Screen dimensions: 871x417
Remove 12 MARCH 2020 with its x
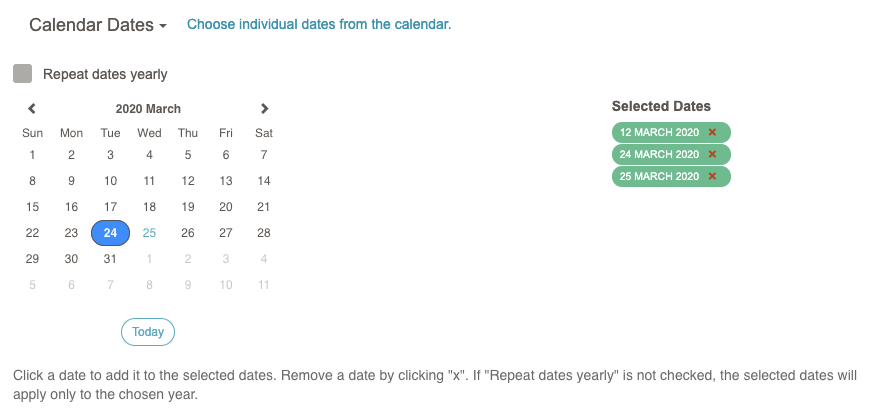tap(712, 132)
